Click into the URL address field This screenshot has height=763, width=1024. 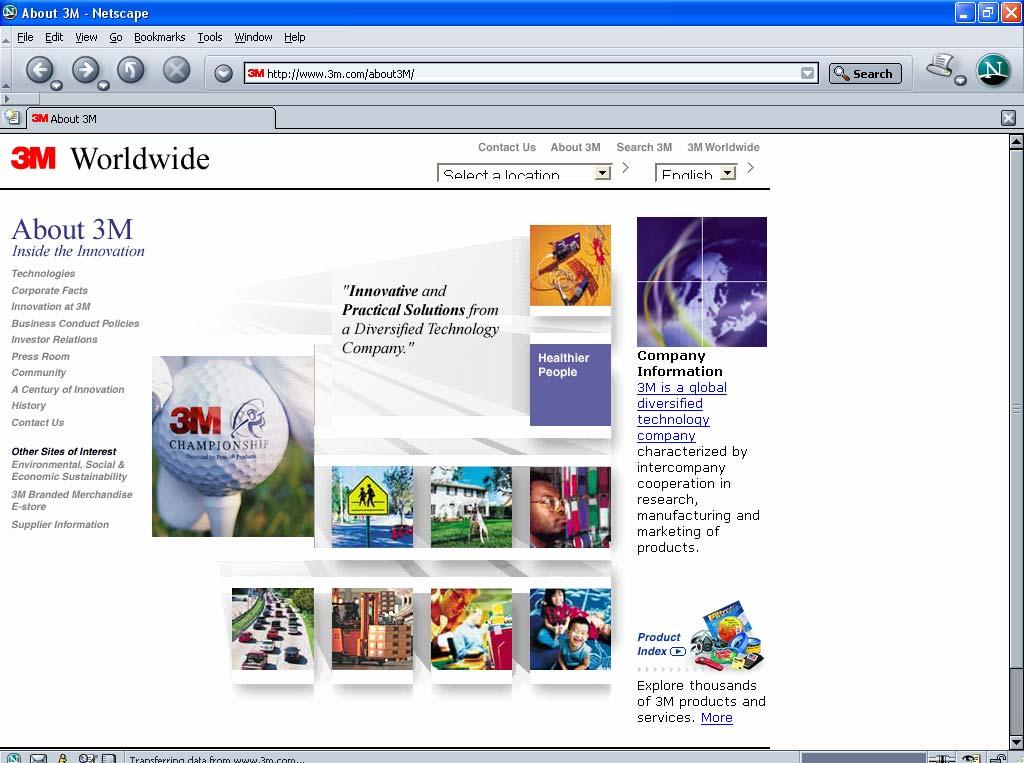click(532, 73)
